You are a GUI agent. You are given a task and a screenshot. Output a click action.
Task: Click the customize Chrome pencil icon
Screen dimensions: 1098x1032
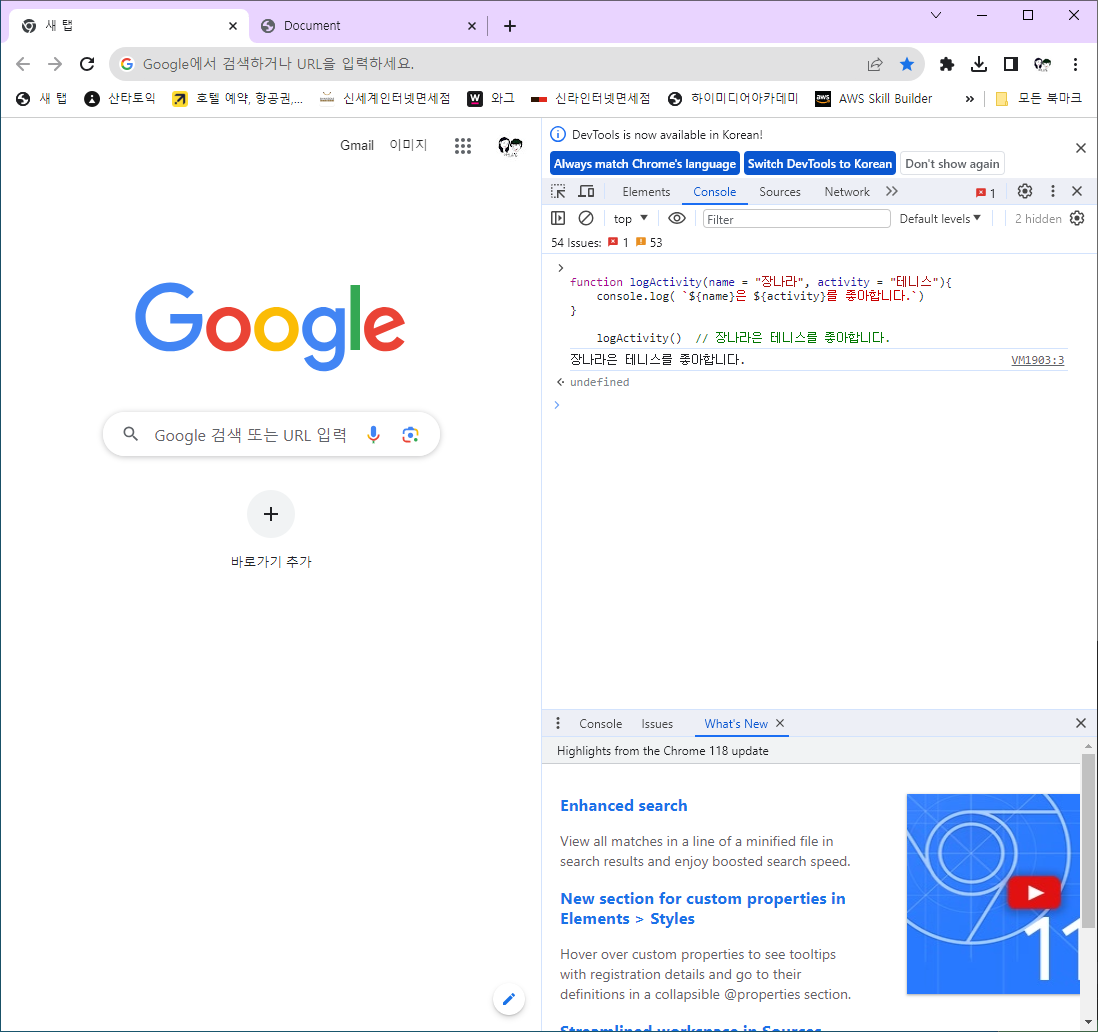(509, 999)
